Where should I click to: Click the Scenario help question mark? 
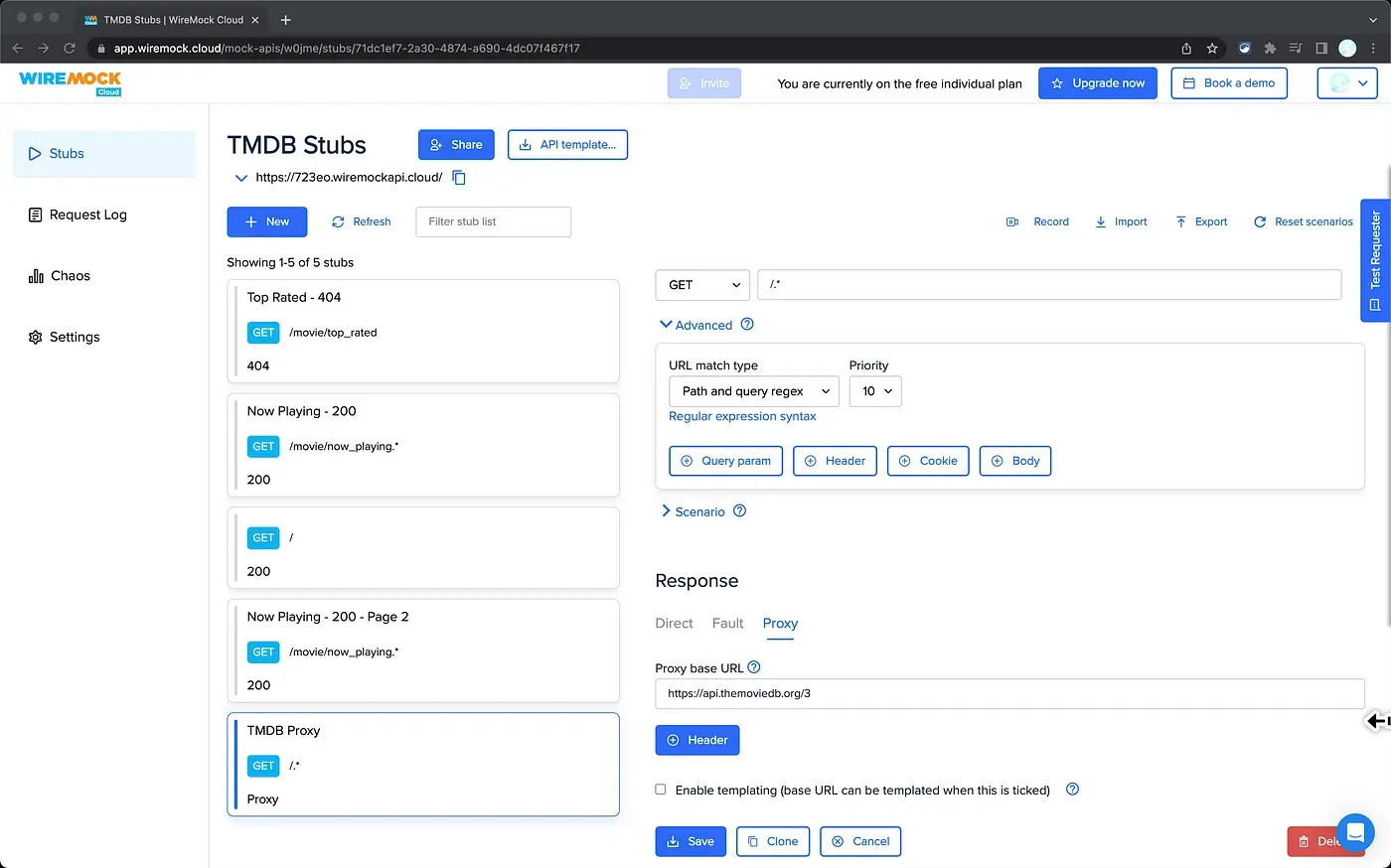pos(739,511)
